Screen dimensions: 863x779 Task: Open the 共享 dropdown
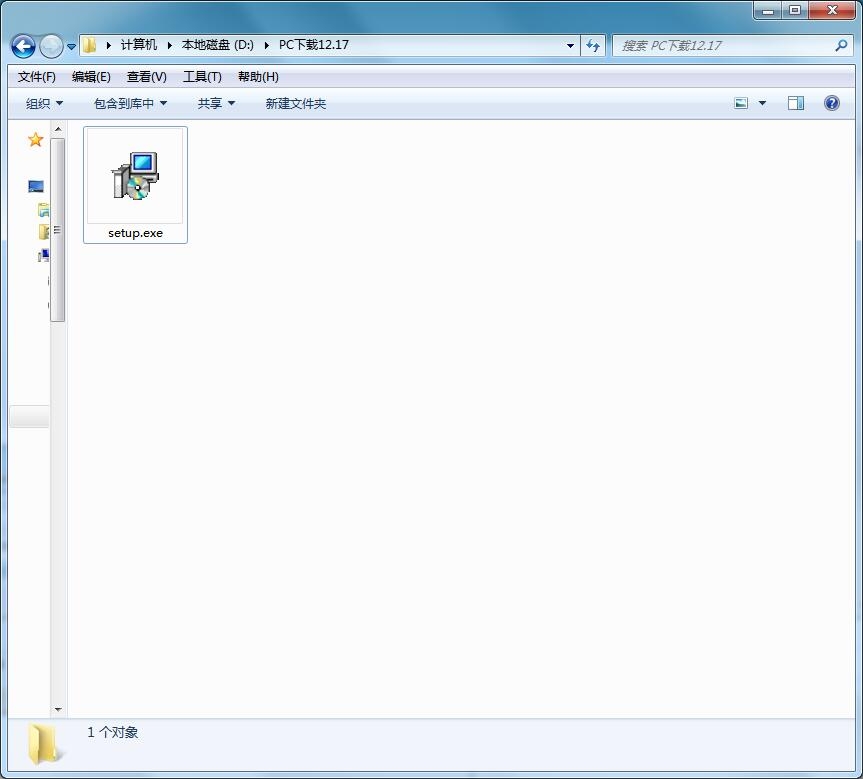pyautogui.click(x=216, y=103)
